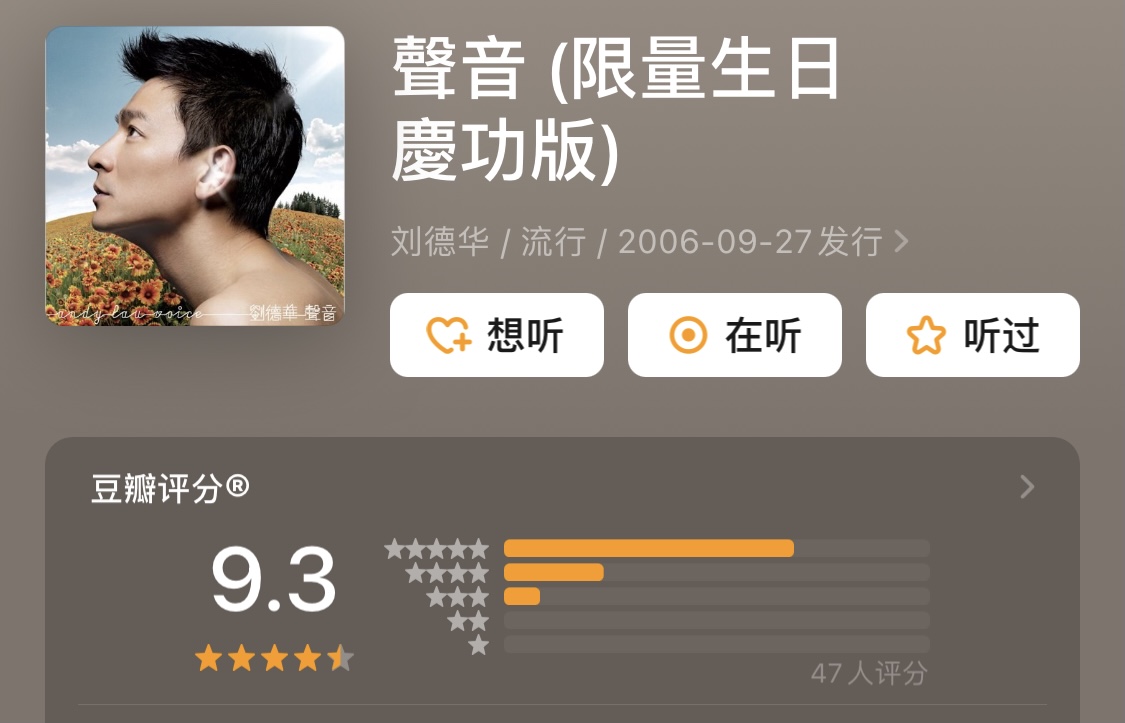Select the five-star rating bar
The width and height of the screenshot is (1125, 723).
[x=717, y=549]
